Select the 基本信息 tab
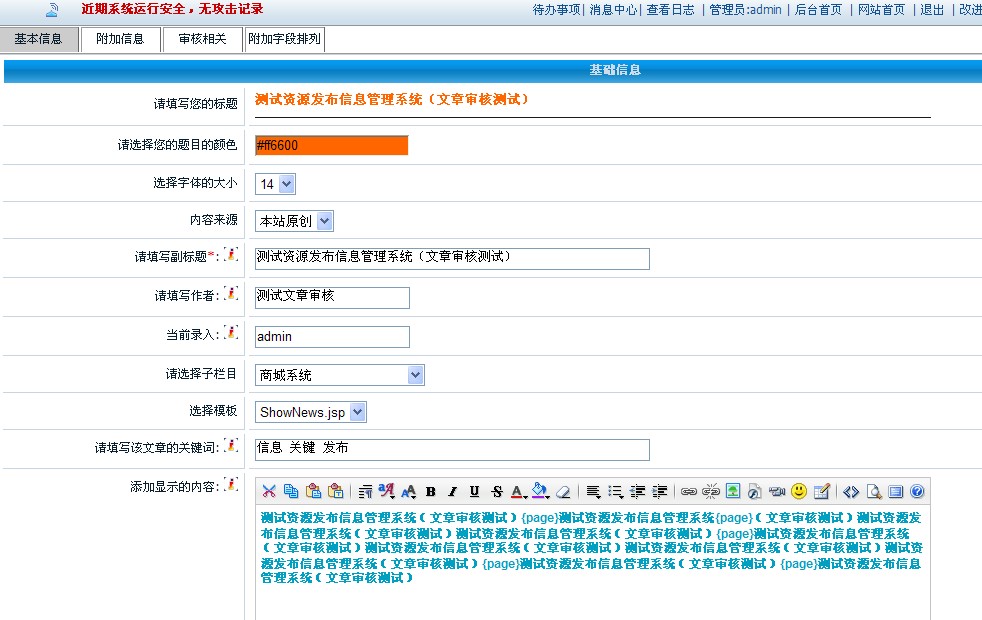Image resolution: width=982 pixels, height=620 pixels. point(39,39)
